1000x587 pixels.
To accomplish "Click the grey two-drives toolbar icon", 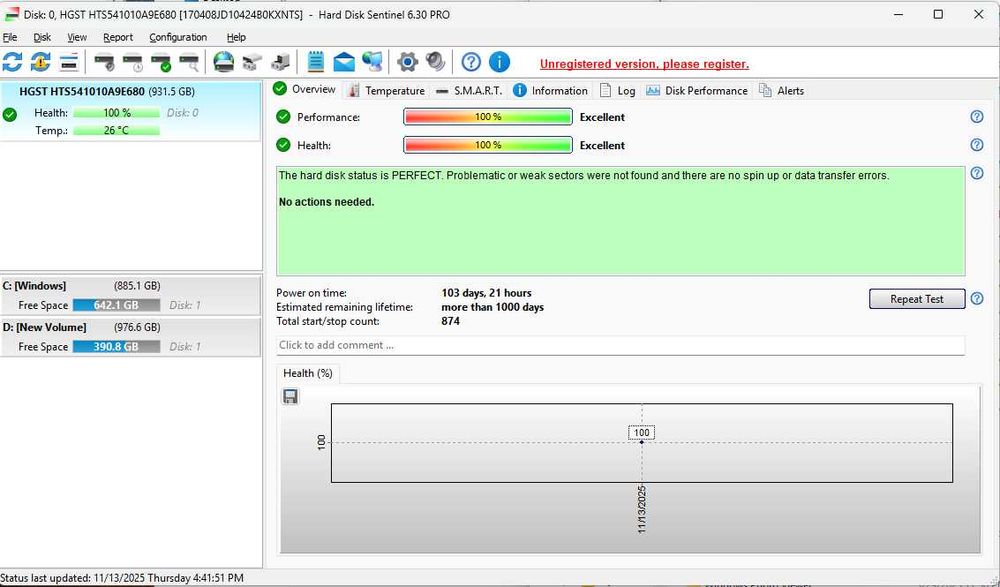I will pos(252,63).
